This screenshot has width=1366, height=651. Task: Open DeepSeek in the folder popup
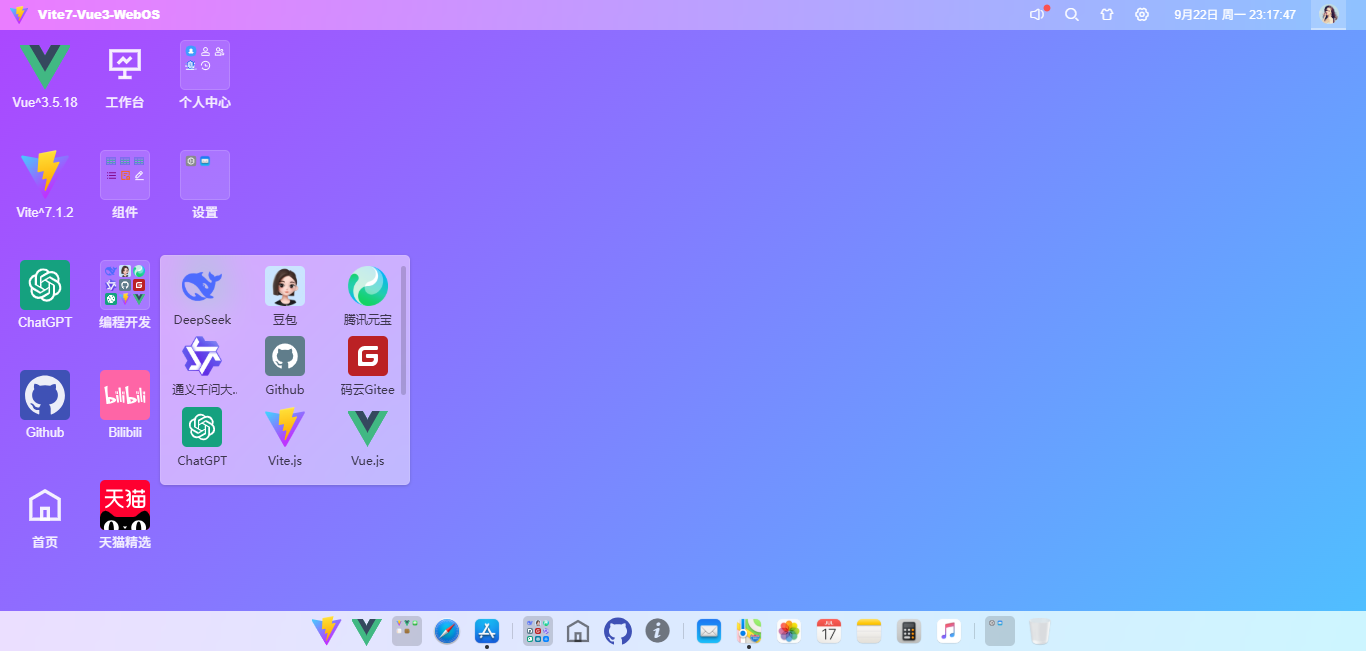202,296
